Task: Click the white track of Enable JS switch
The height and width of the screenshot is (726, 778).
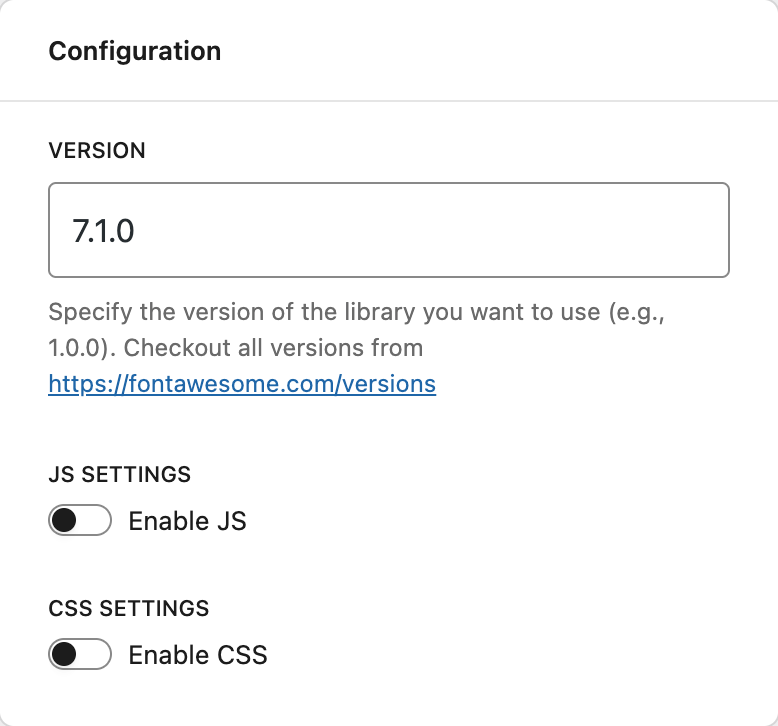Action: pos(95,521)
